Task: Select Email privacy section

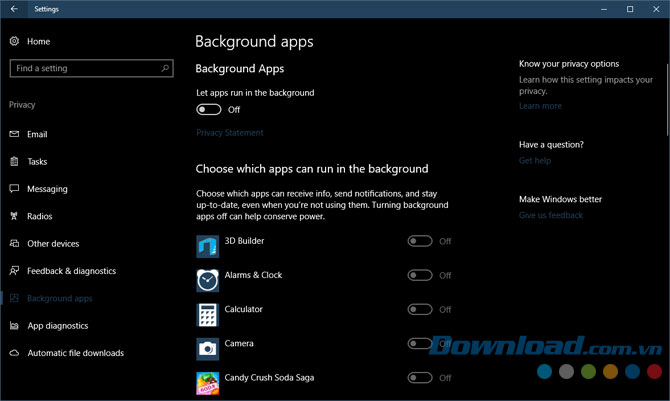Action: [37, 134]
